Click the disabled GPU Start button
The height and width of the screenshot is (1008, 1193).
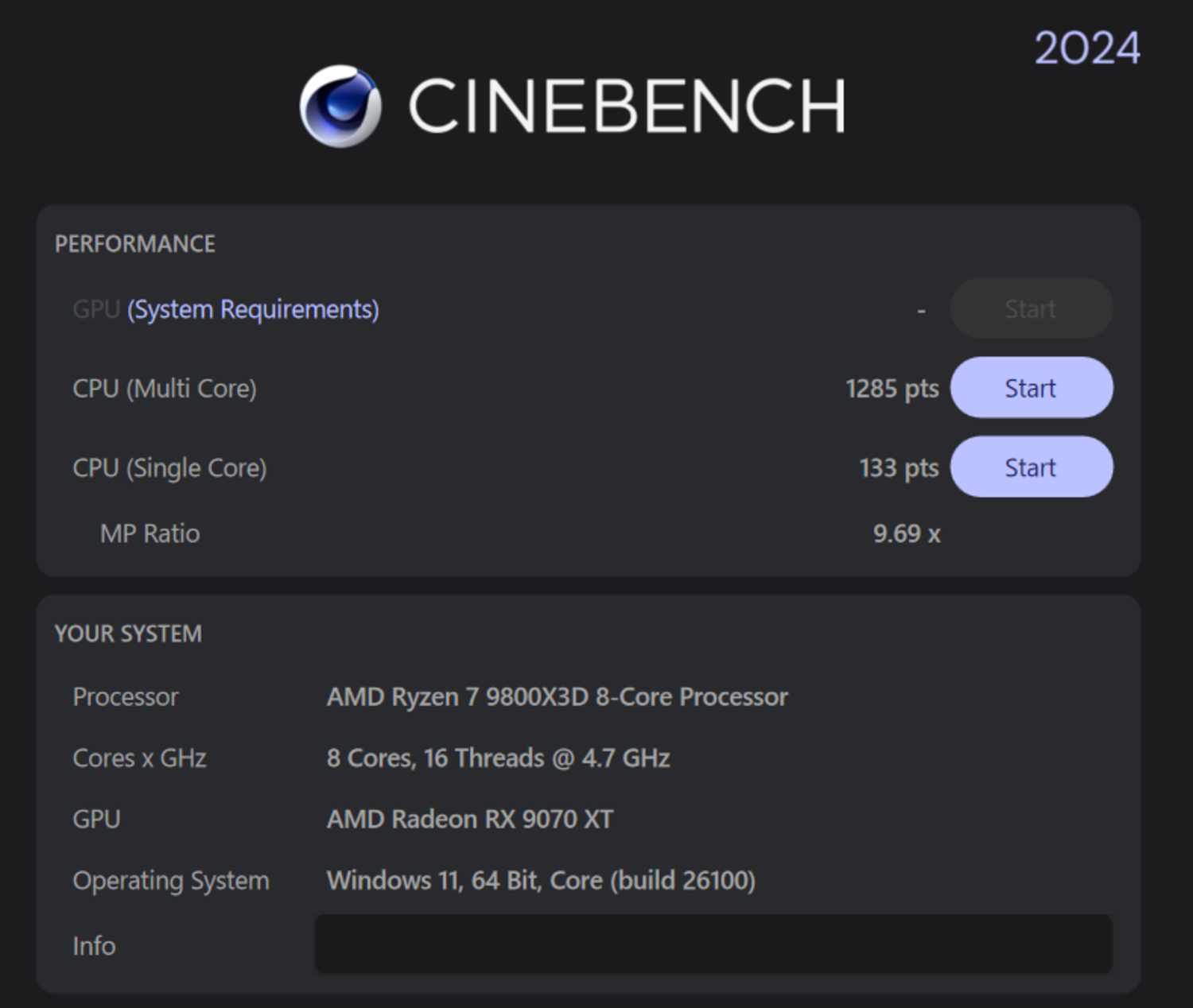(1031, 308)
